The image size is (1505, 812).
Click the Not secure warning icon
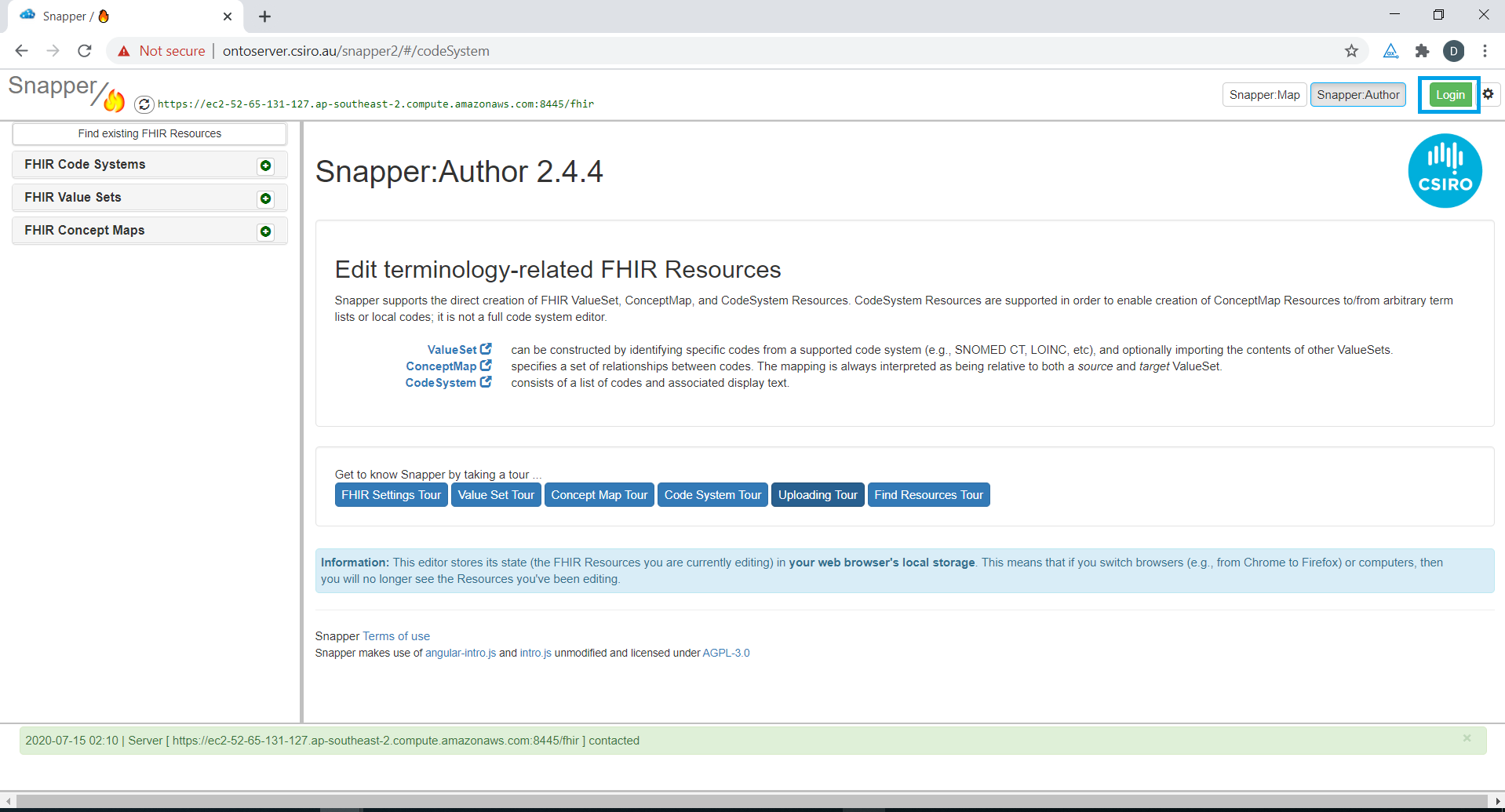pyautogui.click(x=124, y=51)
